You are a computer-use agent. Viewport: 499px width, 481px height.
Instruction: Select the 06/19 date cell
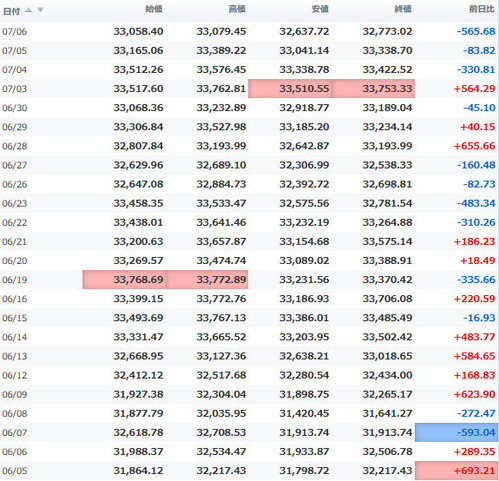[x=14, y=280]
